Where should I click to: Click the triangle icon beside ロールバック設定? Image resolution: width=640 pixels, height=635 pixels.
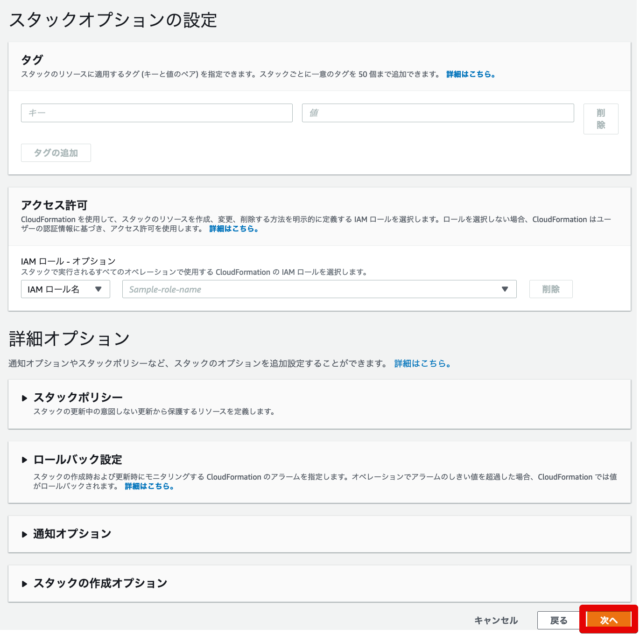coord(25,459)
